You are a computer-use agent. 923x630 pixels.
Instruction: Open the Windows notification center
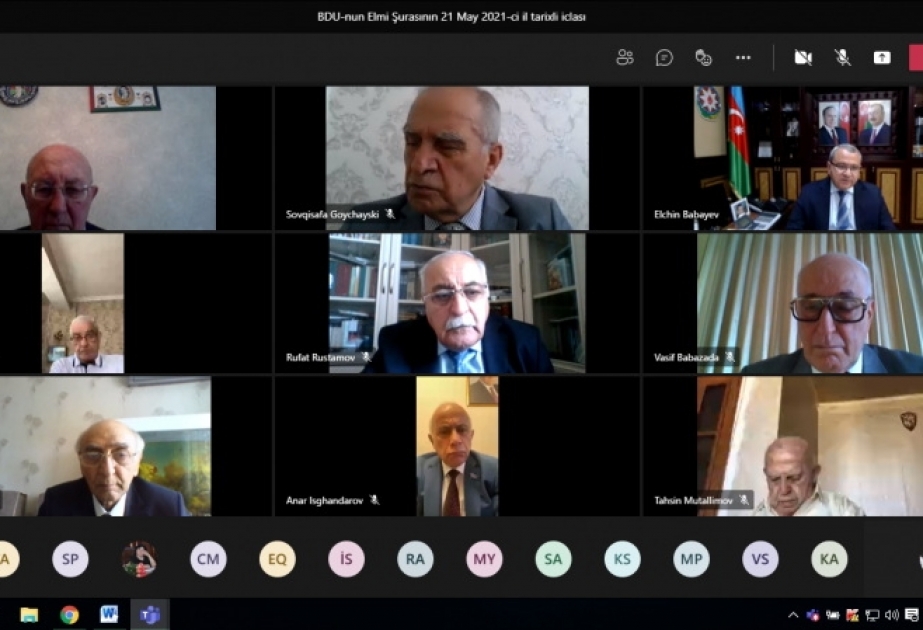pyautogui.click(x=912, y=615)
